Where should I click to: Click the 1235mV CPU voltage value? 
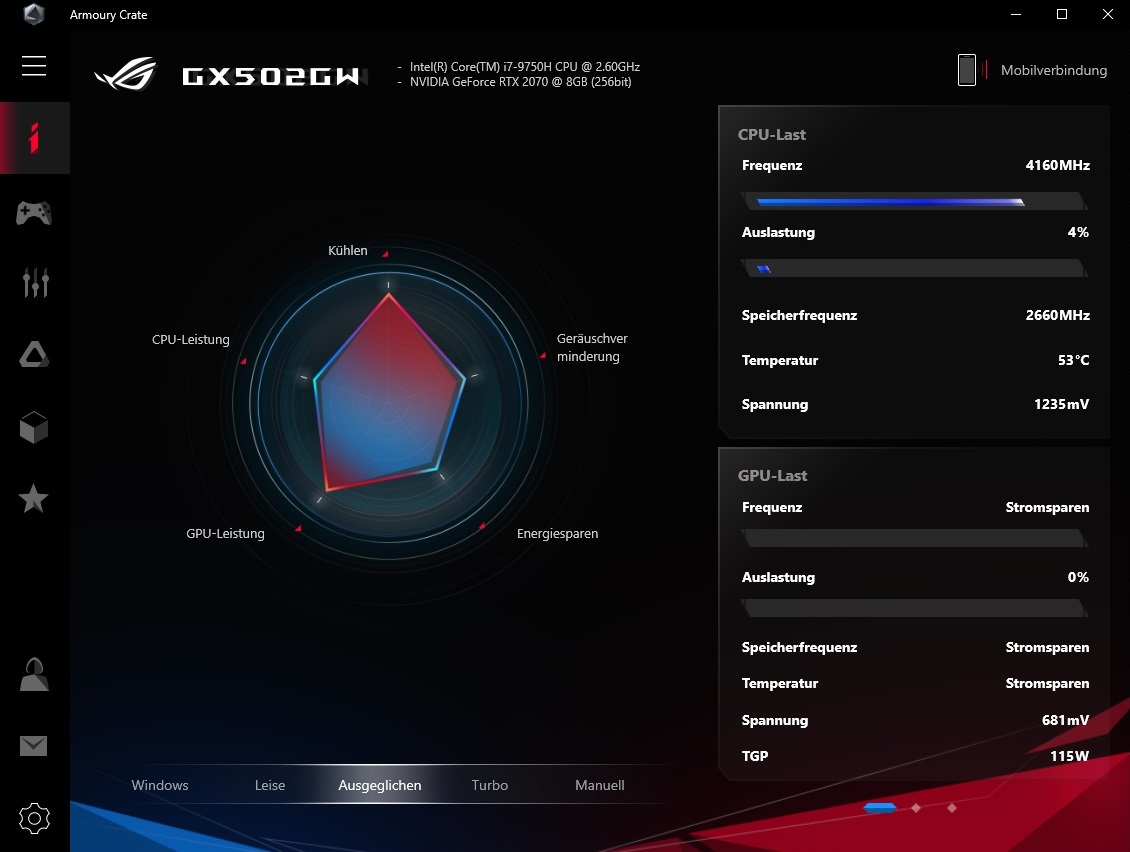(x=1061, y=404)
